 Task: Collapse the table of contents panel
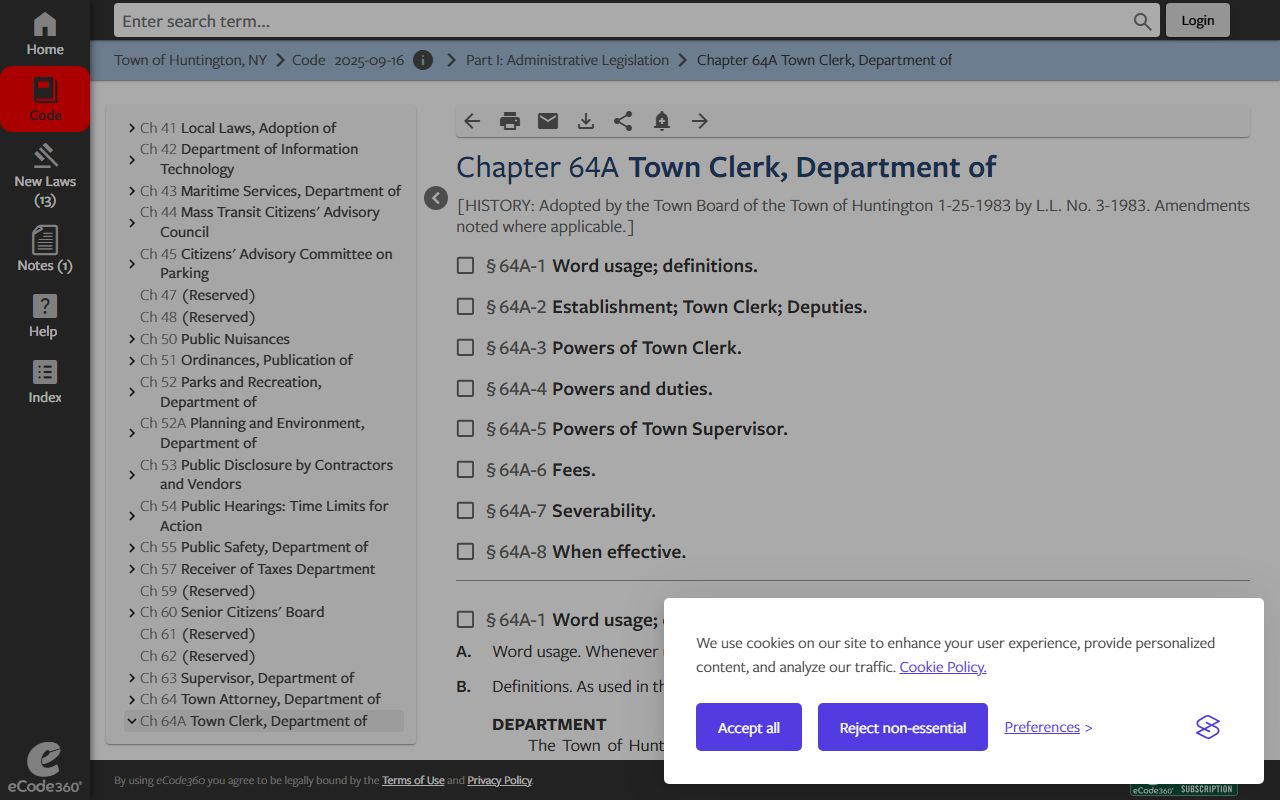[x=436, y=198]
